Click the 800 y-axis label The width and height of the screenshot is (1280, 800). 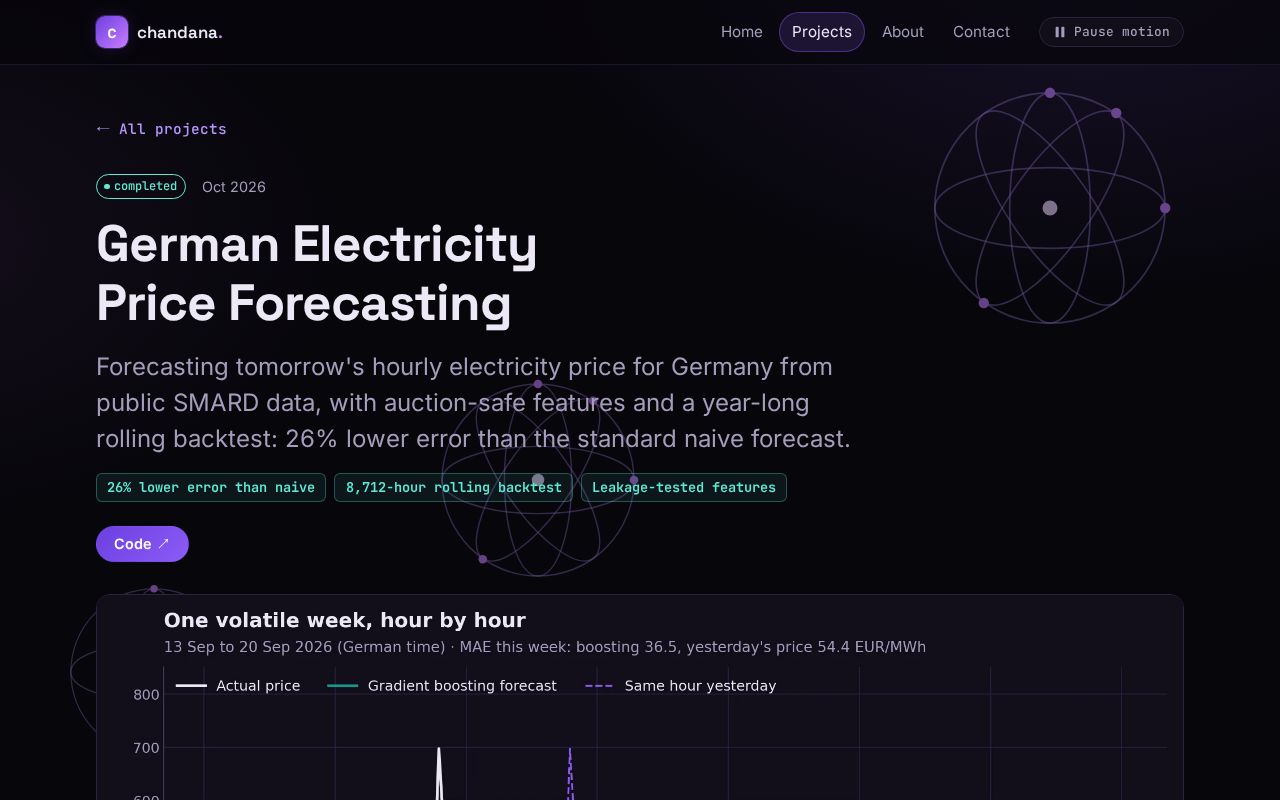point(147,695)
